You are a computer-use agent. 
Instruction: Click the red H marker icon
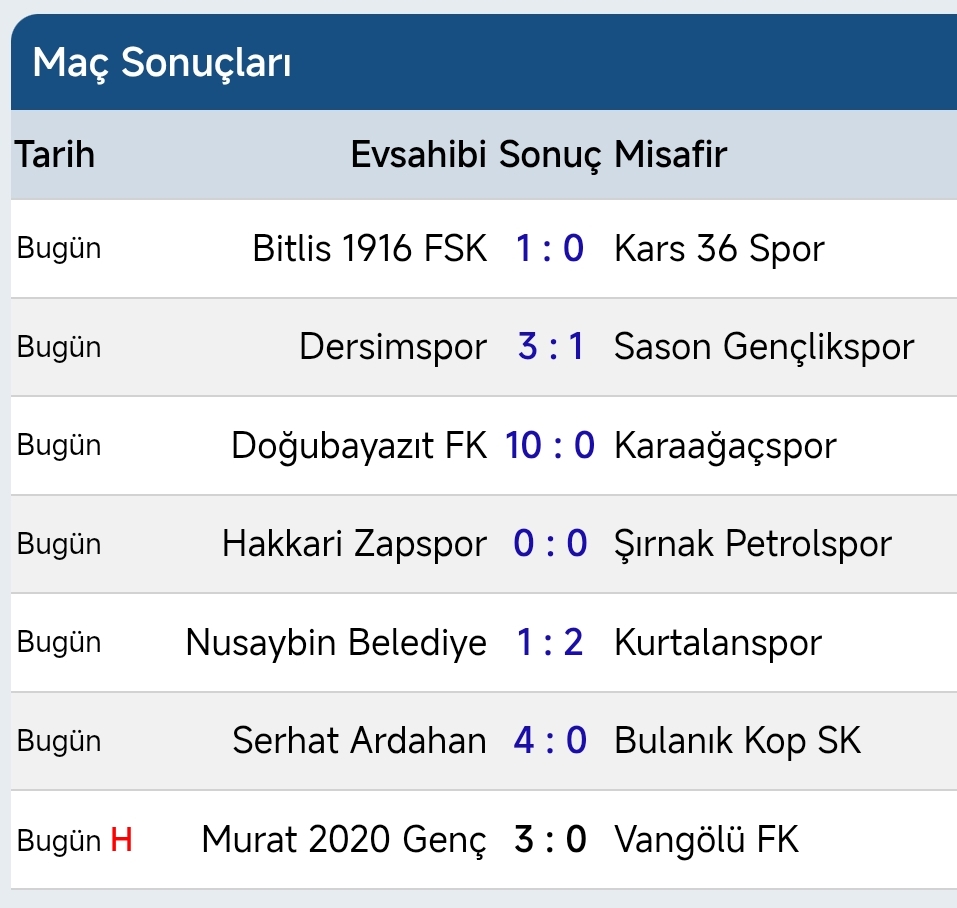(x=121, y=840)
